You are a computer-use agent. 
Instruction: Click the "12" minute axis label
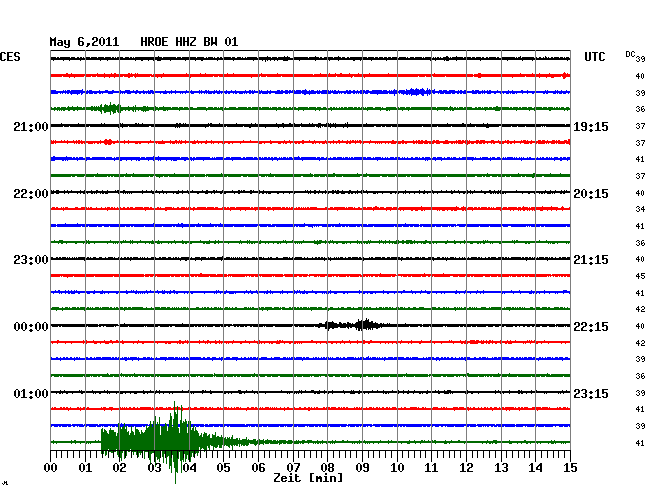click(466, 468)
